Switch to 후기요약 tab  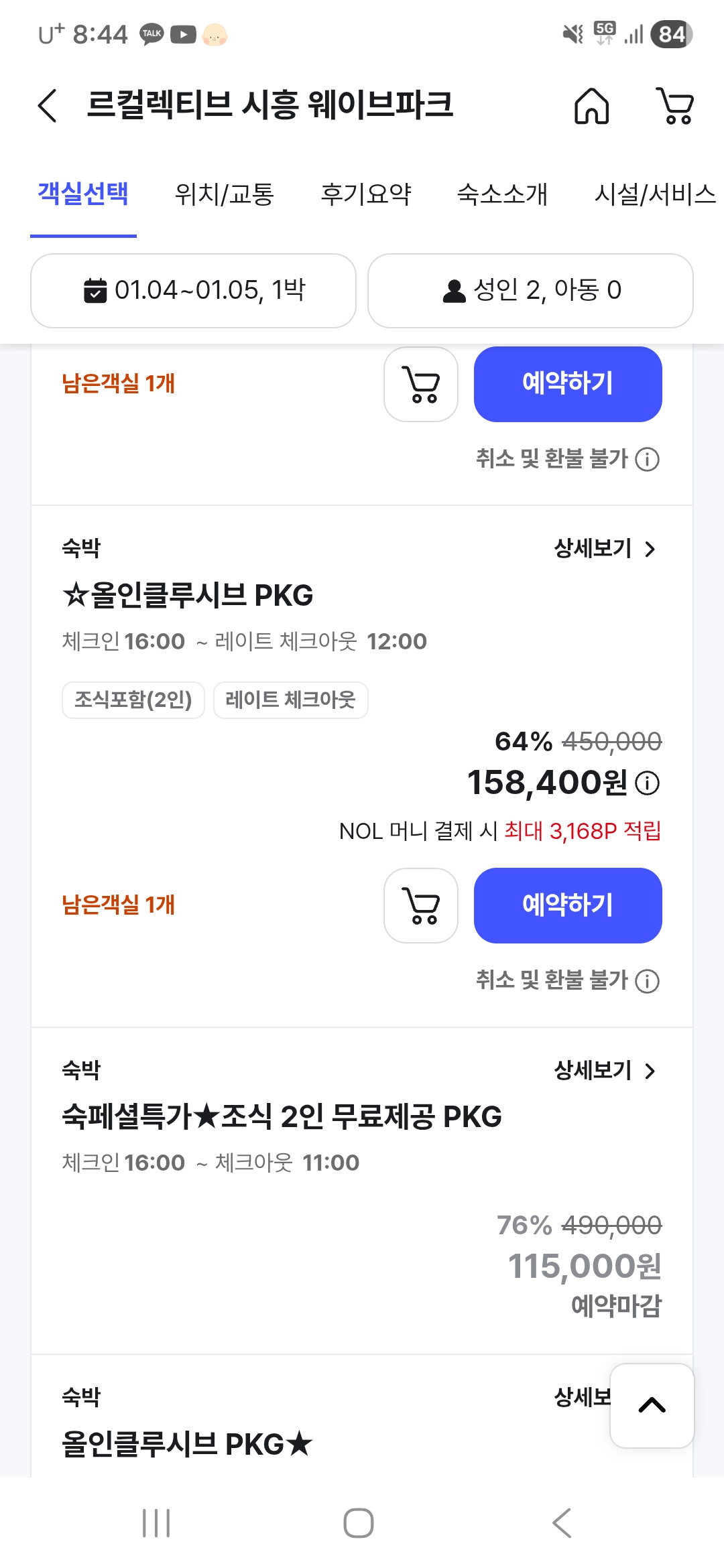[x=365, y=194]
